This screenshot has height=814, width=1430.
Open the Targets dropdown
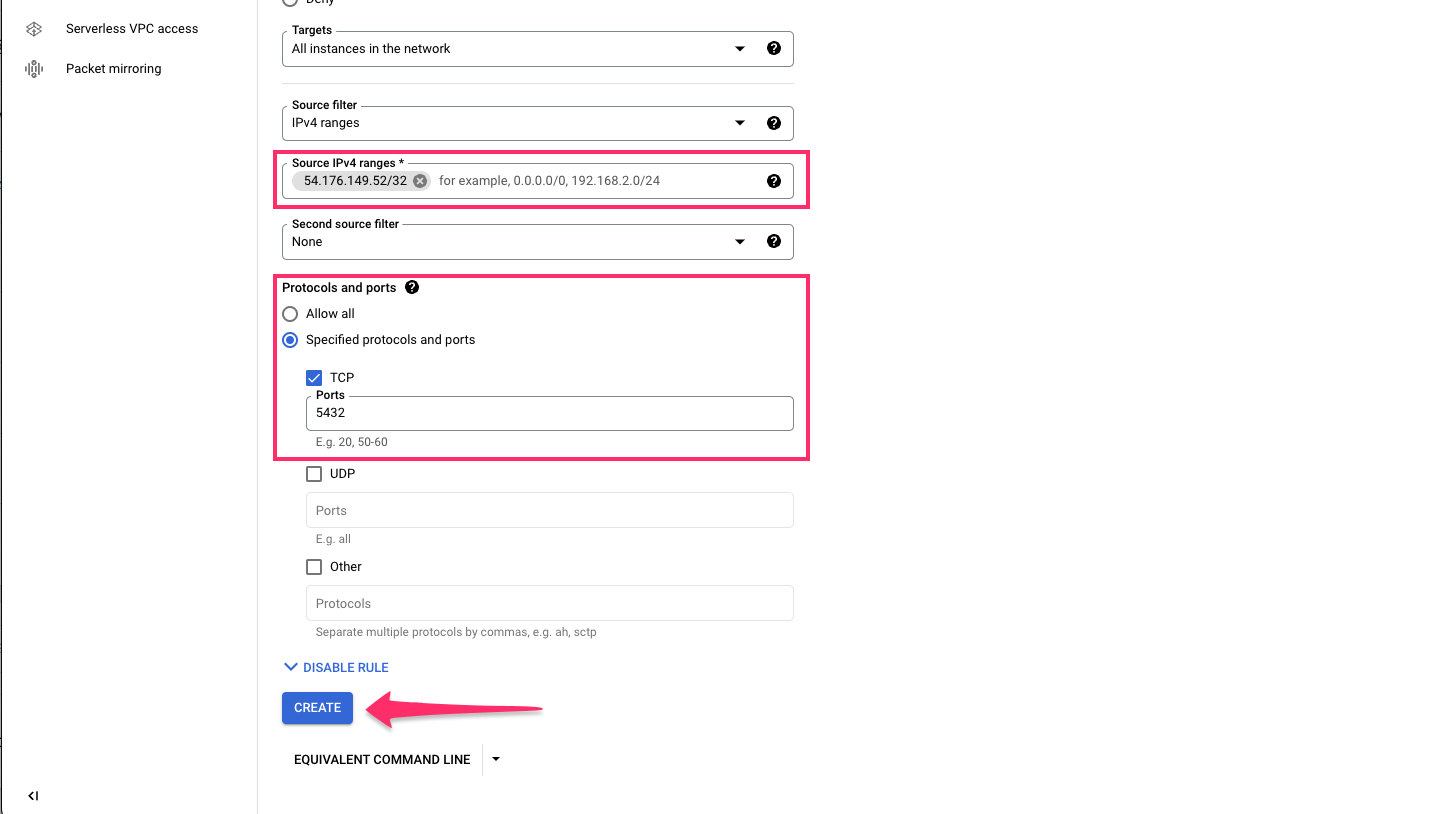tap(739, 47)
